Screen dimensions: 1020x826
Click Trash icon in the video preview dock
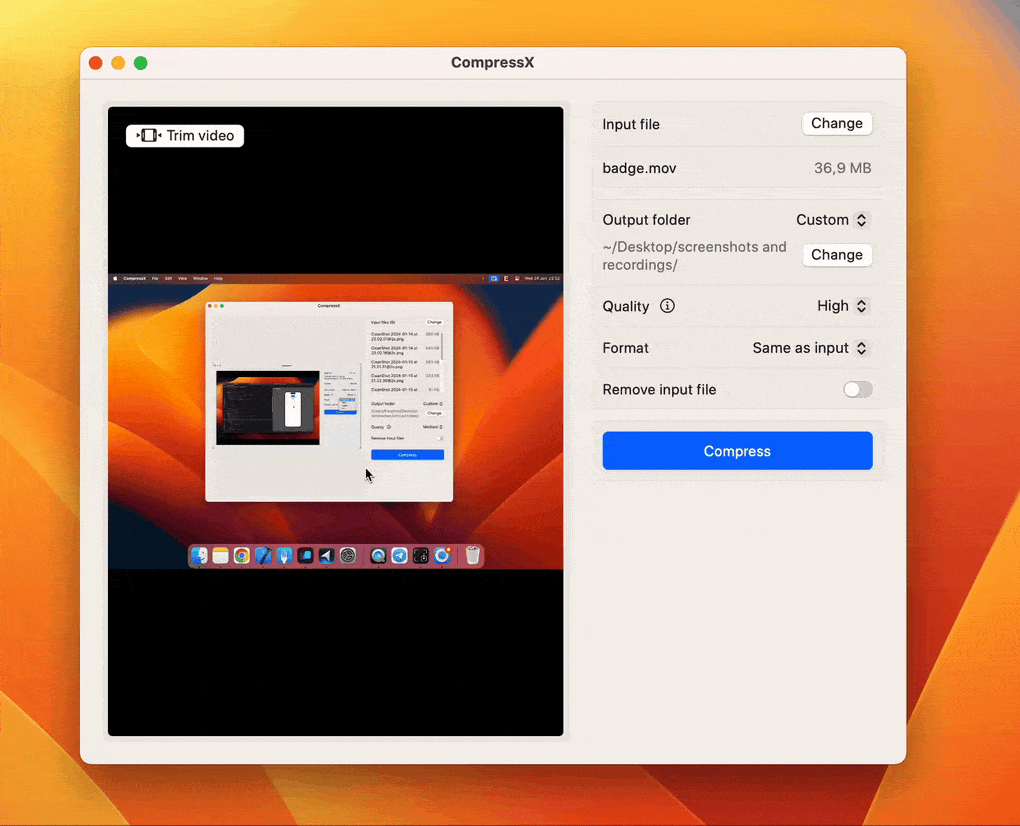point(473,556)
